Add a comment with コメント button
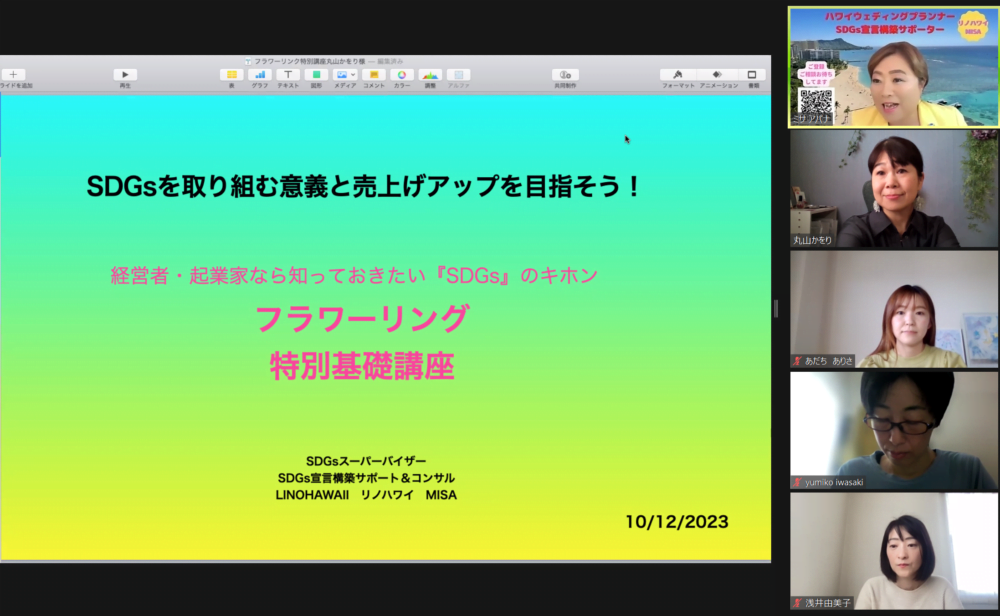 pyautogui.click(x=374, y=74)
